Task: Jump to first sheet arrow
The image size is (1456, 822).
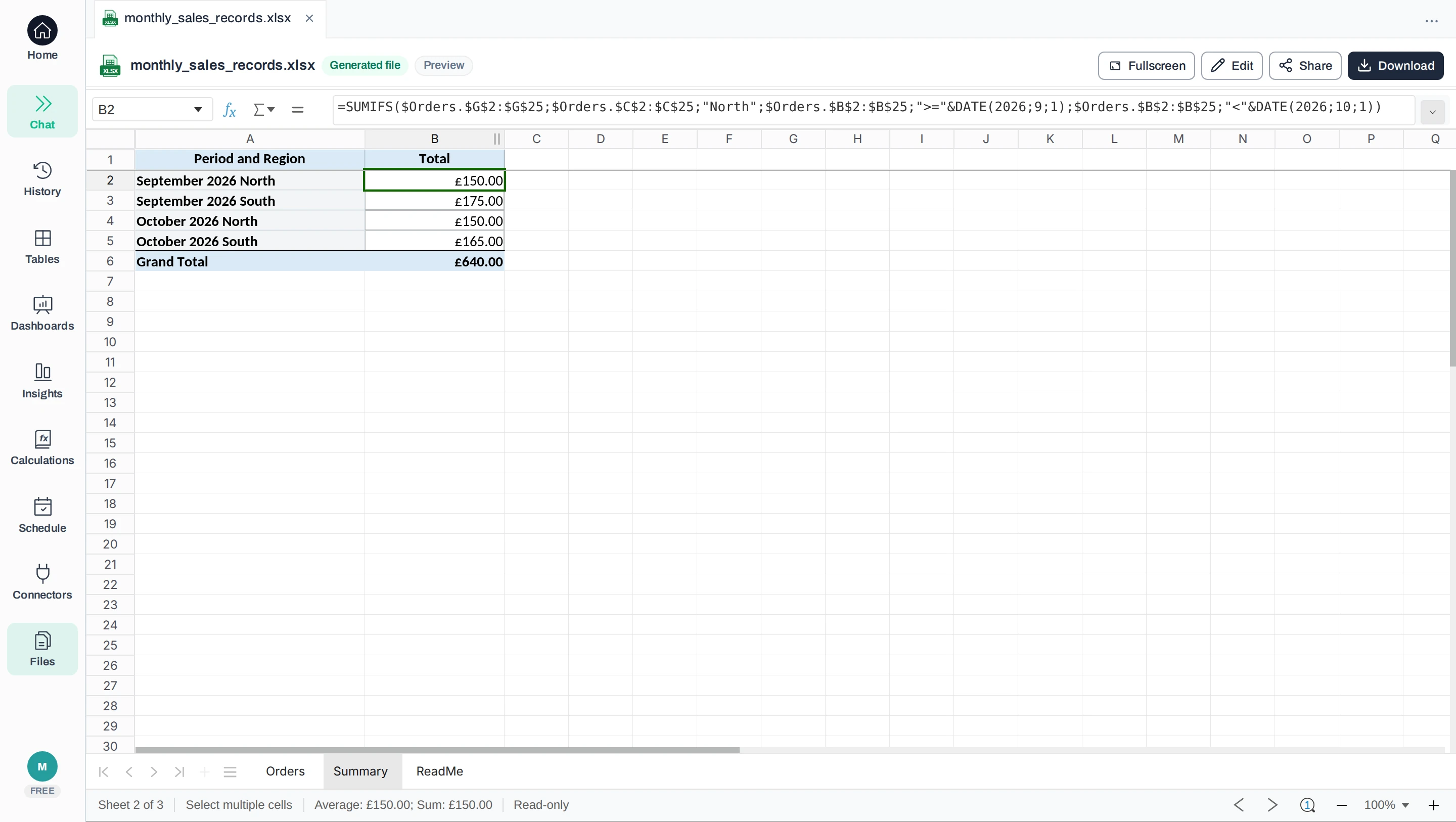Action: click(x=104, y=772)
